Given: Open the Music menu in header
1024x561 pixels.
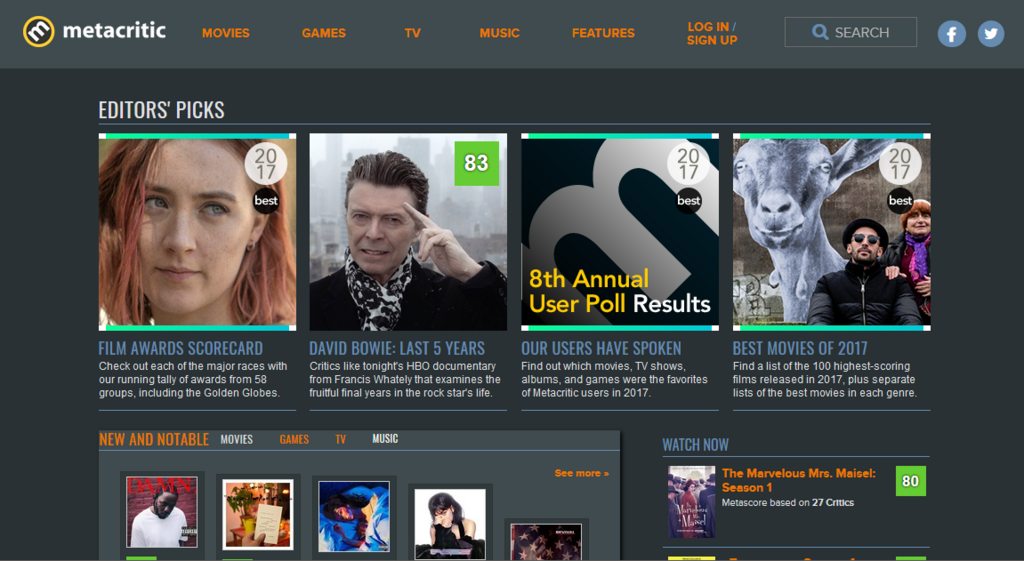Looking at the screenshot, I should [499, 33].
